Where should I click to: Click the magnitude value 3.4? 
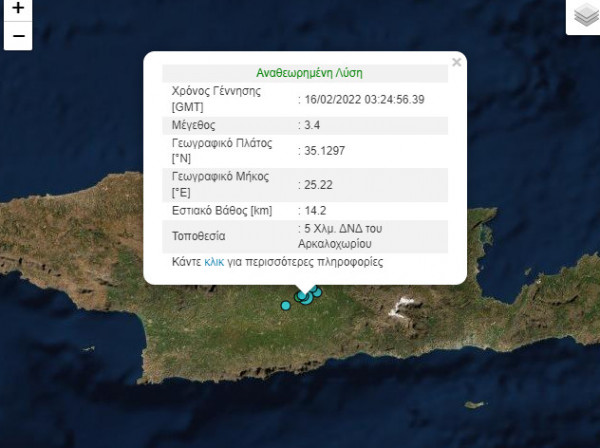312,125
